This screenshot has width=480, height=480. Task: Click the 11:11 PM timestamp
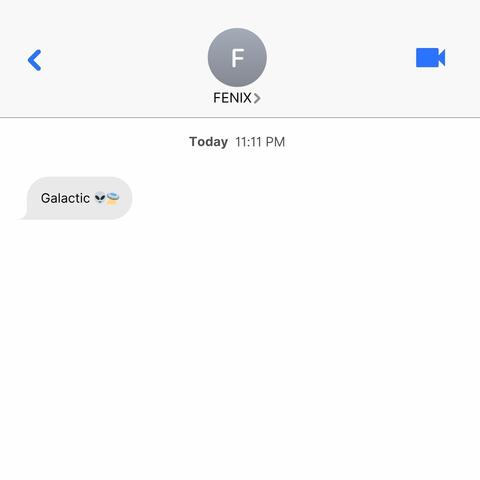pyautogui.click(x=260, y=142)
